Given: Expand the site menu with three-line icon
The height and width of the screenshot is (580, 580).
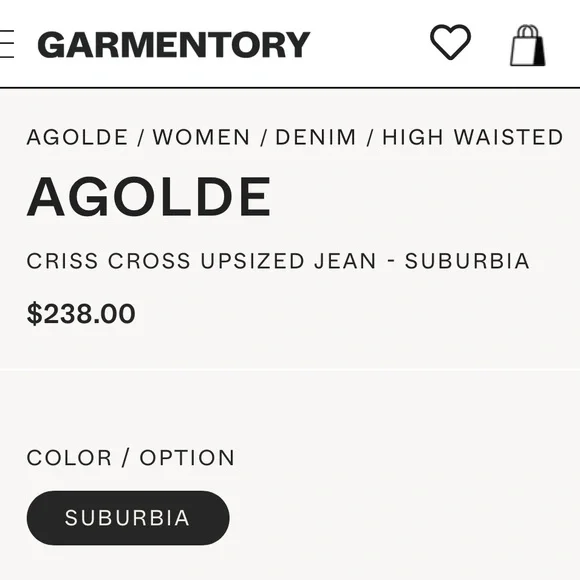Looking at the screenshot, I should click(x=7, y=44).
